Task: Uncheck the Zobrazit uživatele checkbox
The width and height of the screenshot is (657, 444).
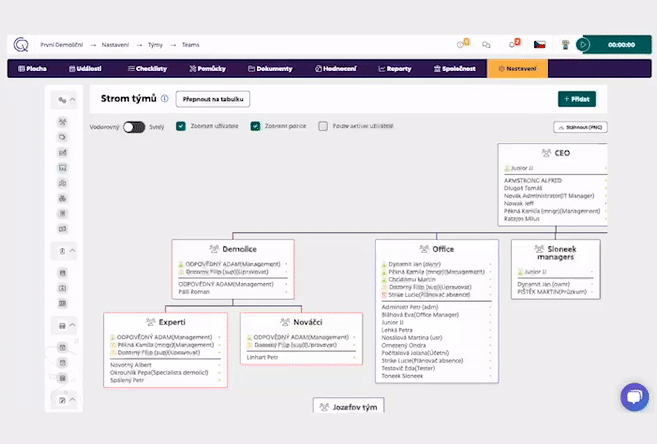Action: coord(181,126)
